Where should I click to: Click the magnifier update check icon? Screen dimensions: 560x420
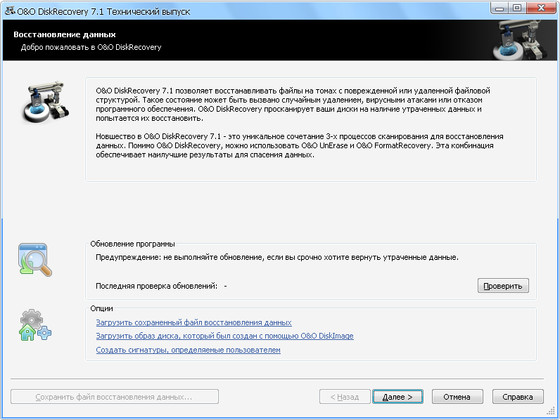tap(35, 260)
